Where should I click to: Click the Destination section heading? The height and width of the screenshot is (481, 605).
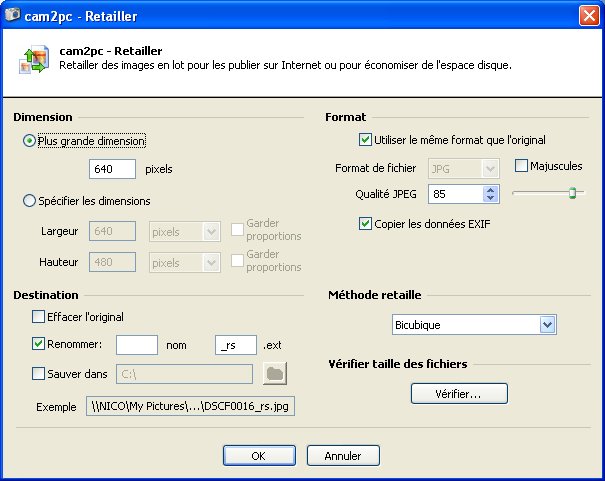coord(46,295)
